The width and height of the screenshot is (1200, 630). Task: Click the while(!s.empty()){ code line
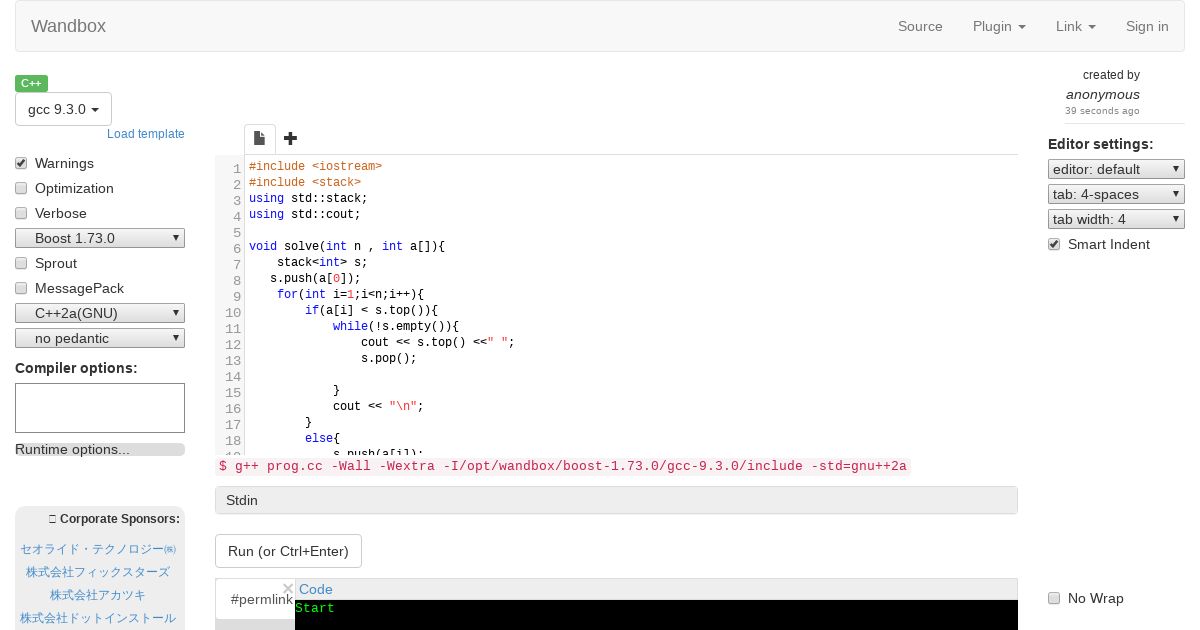[396, 326]
